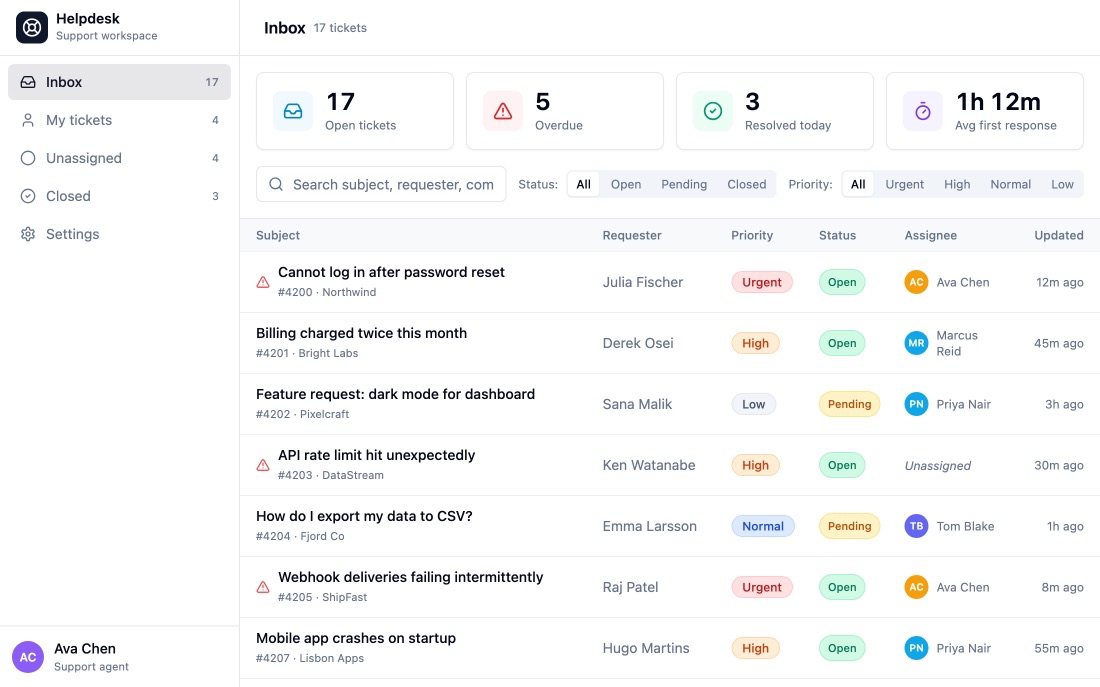The height and width of the screenshot is (687, 1100).
Task: Click Ava Chen avatar on ticket #4200
Action: coord(916,282)
